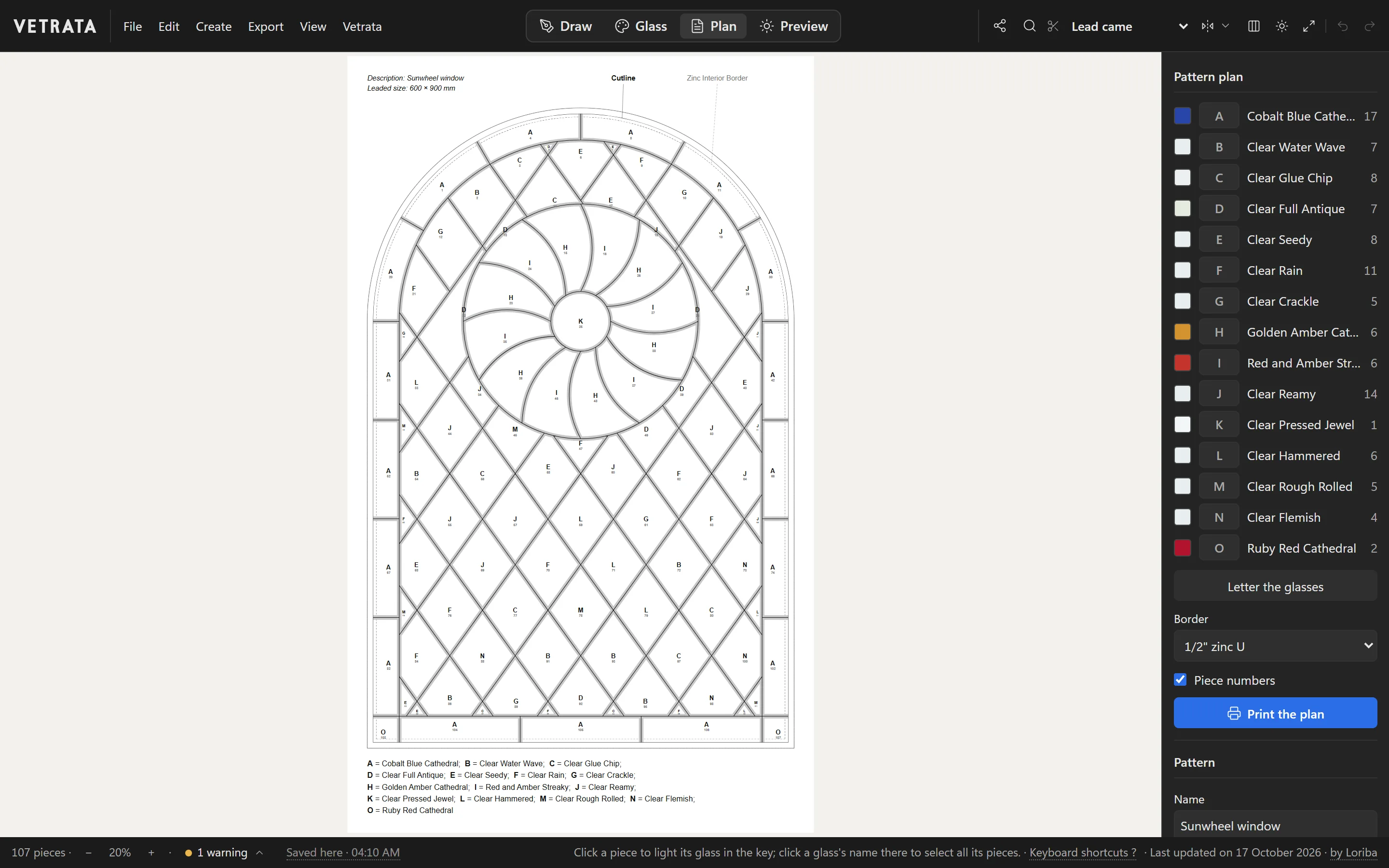Click the letter H badge
The width and height of the screenshot is (1389, 868).
pos(1219,332)
